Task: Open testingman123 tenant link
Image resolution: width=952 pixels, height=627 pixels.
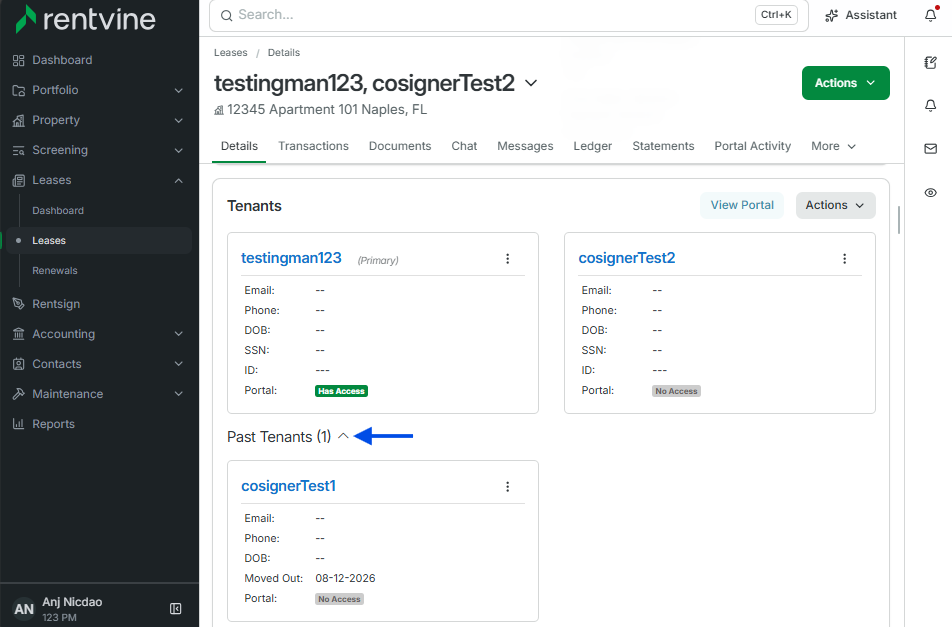Action: click(x=291, y=258)
